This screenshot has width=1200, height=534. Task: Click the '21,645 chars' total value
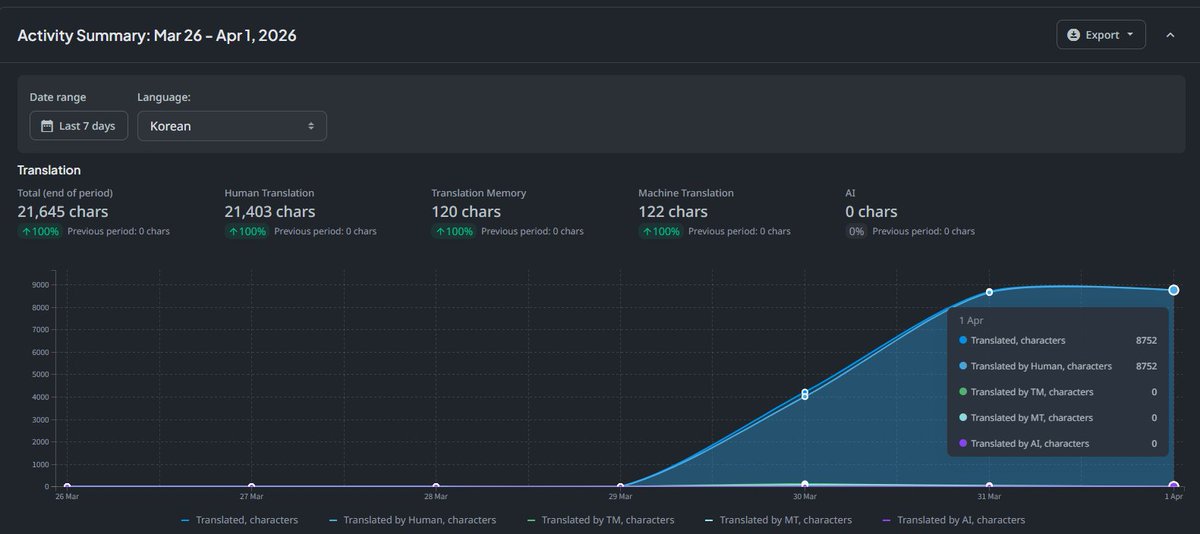click(63, 212)
